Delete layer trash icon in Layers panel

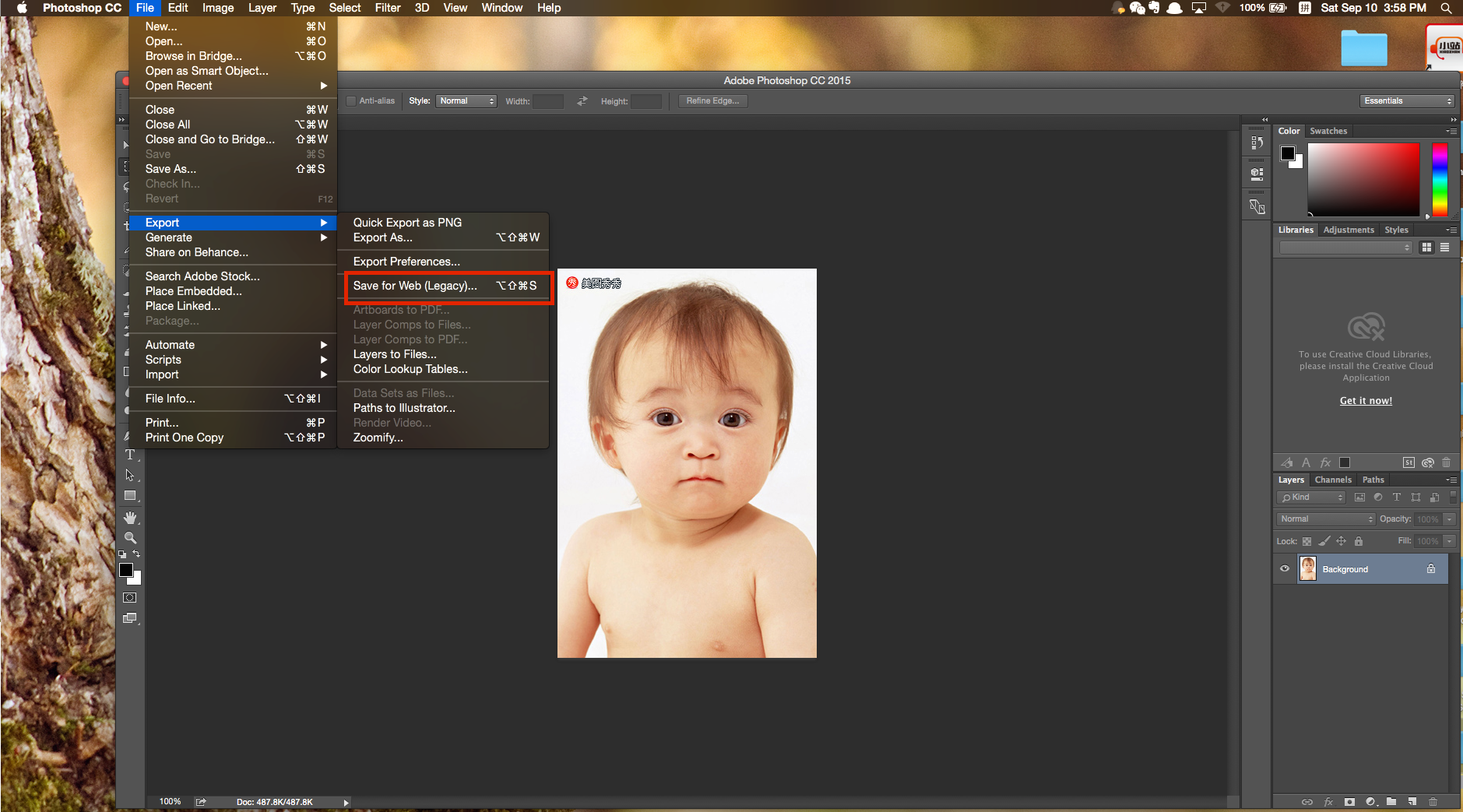coord(1433,802)
